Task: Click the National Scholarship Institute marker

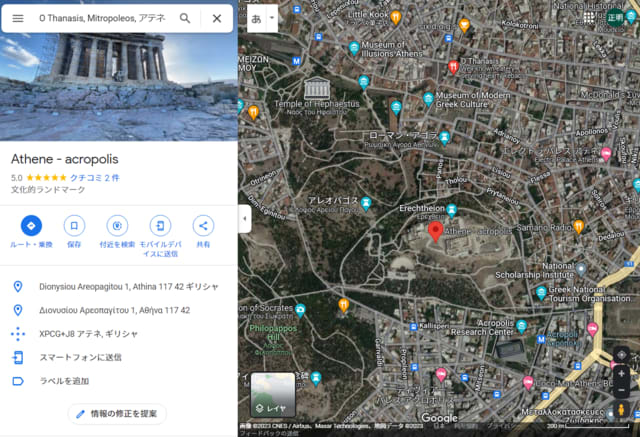Action: [x=581, y=269]
